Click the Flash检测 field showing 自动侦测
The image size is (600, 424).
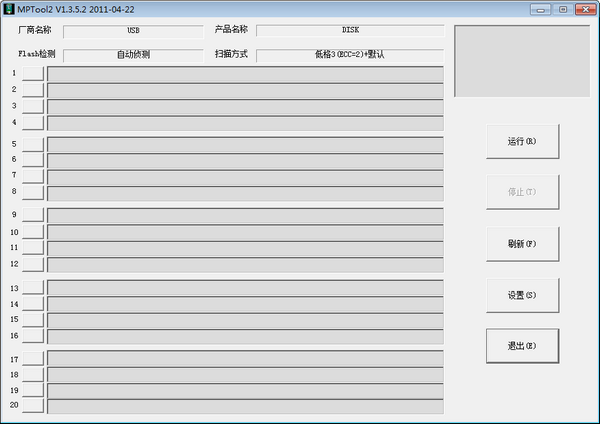pos(133,55)
